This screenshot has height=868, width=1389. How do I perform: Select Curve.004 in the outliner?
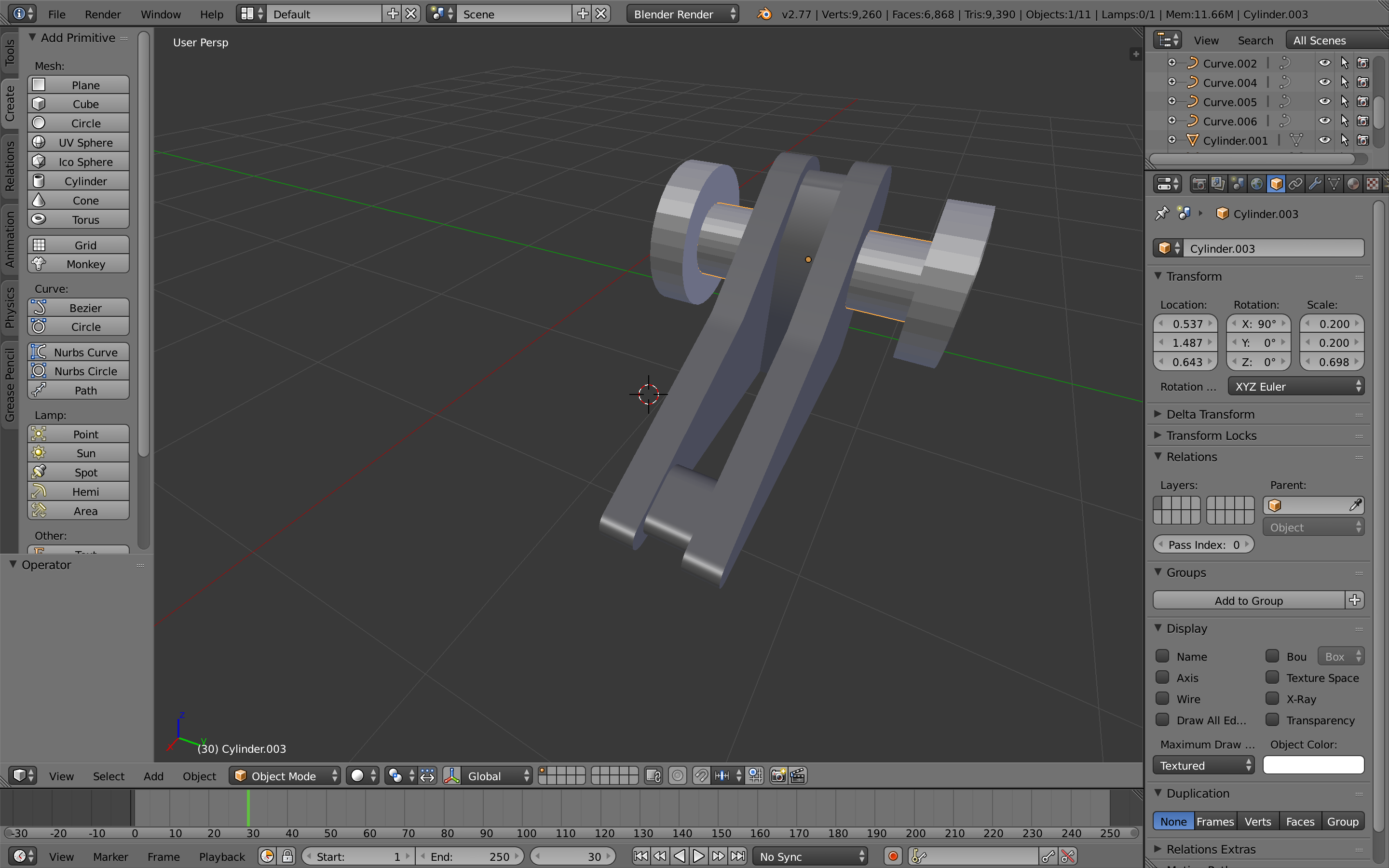click(x=1230, y=82)
